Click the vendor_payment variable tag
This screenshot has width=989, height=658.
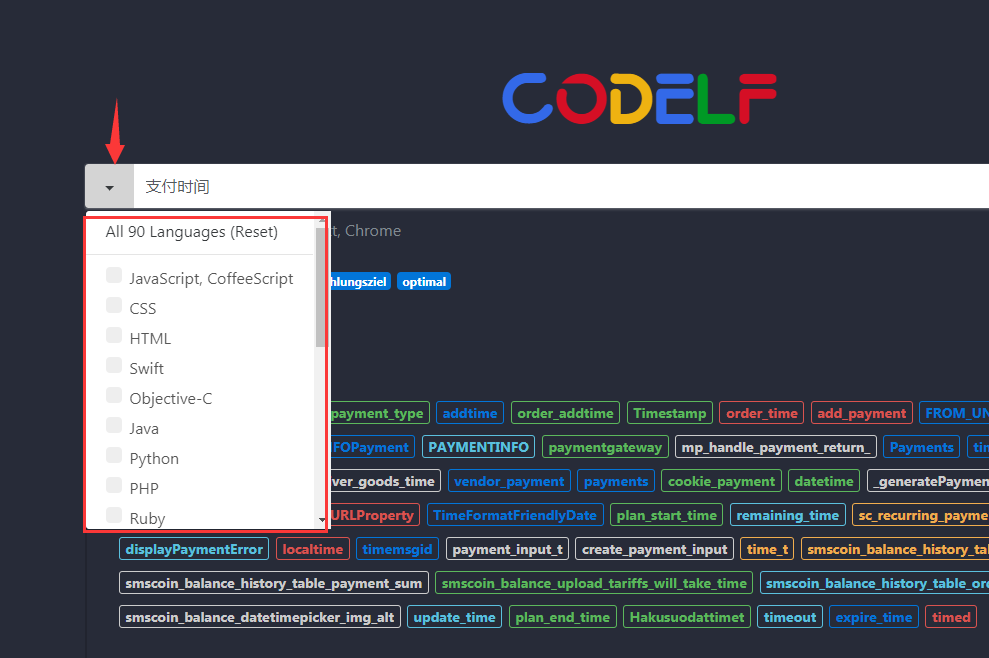[509, 481]
